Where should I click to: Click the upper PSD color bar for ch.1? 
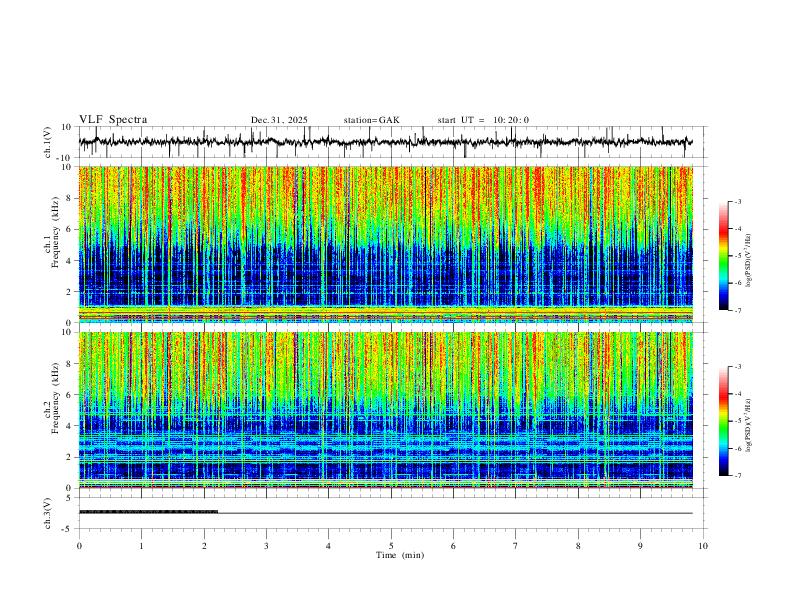pos(724,256)
